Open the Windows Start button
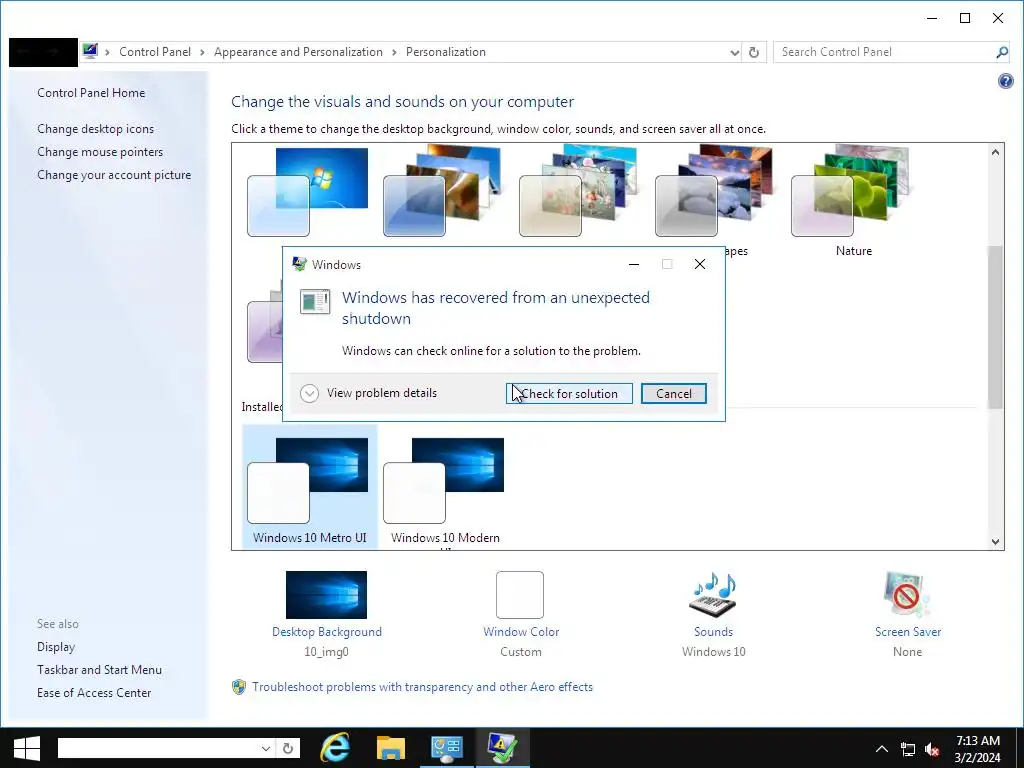 click(26, 748)
